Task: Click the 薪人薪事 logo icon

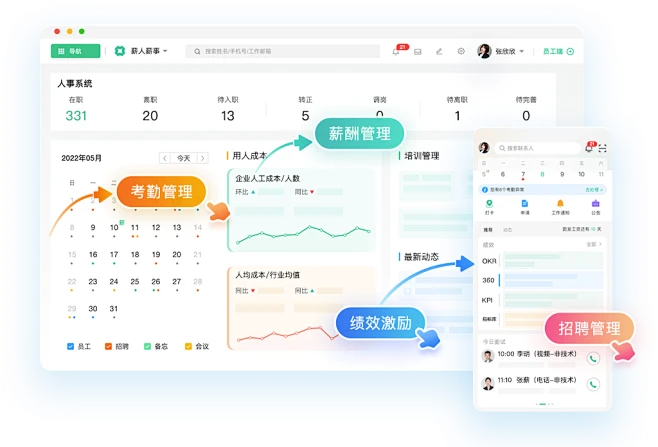Action: tap(120, 51)
